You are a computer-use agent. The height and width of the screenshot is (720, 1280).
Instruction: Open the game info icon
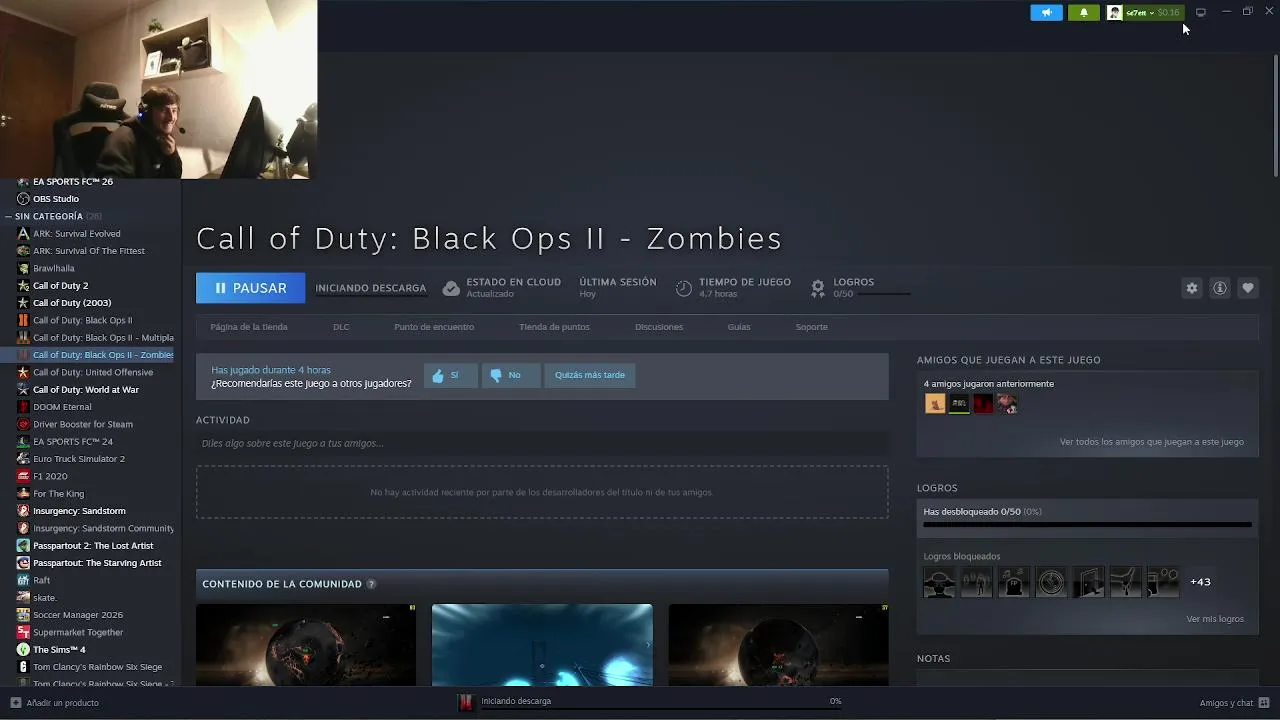[x=1220, y=288]
